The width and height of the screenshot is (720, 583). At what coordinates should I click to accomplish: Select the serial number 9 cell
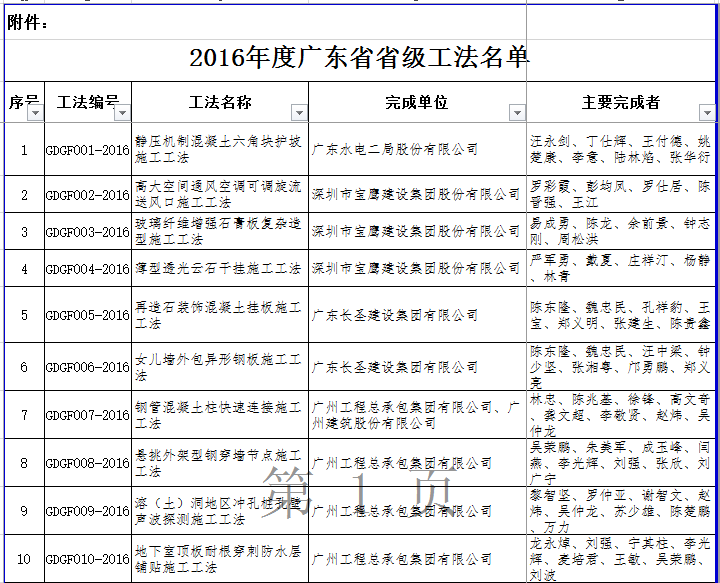pos(24,511)
